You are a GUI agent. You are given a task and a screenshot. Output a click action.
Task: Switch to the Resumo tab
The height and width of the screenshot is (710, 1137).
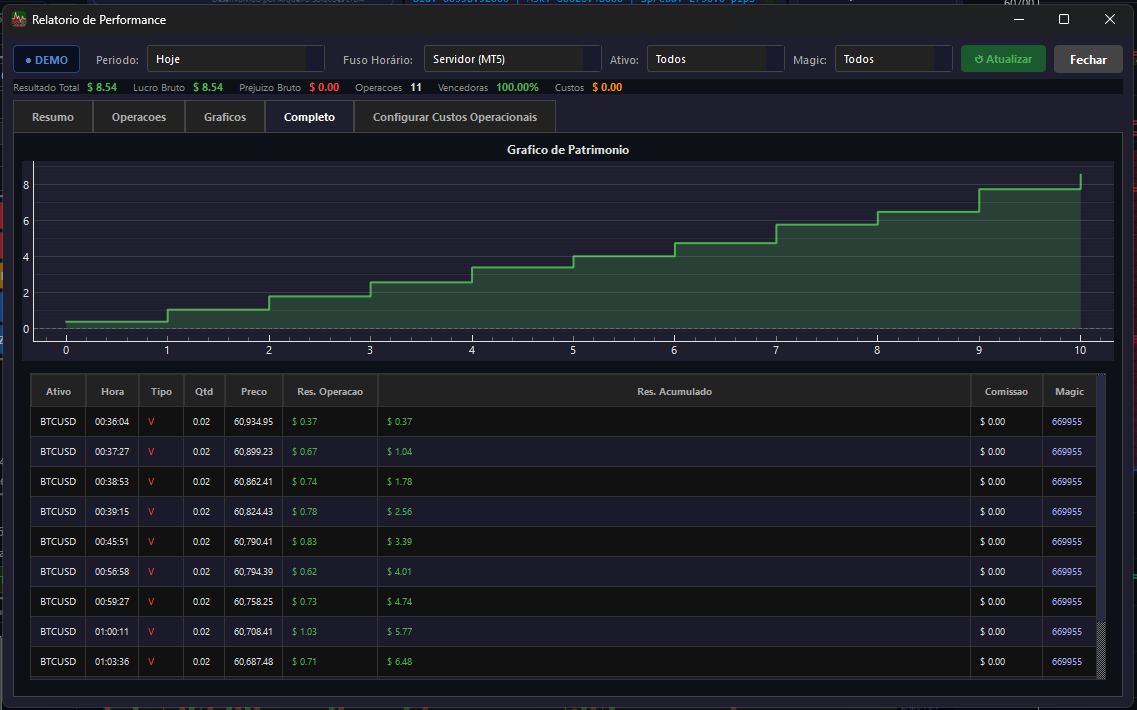click(x=53, y=117)
